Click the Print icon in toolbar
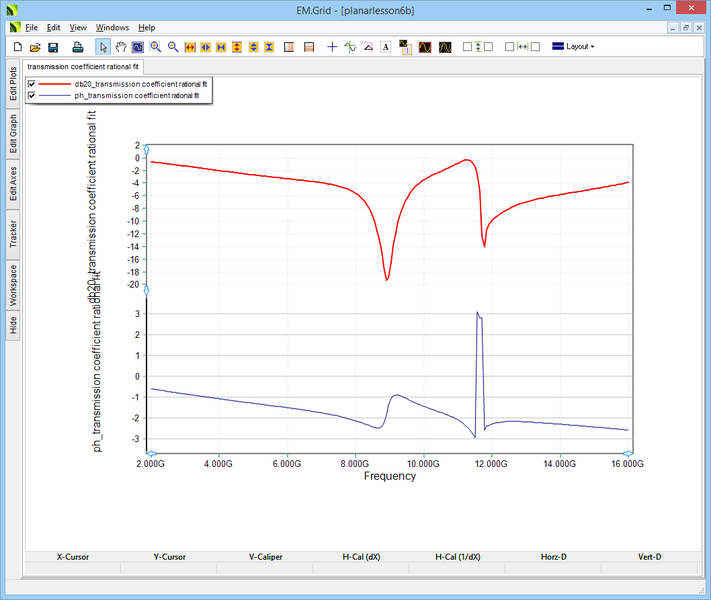Viewport: 711px width, 600px height. 78,47
